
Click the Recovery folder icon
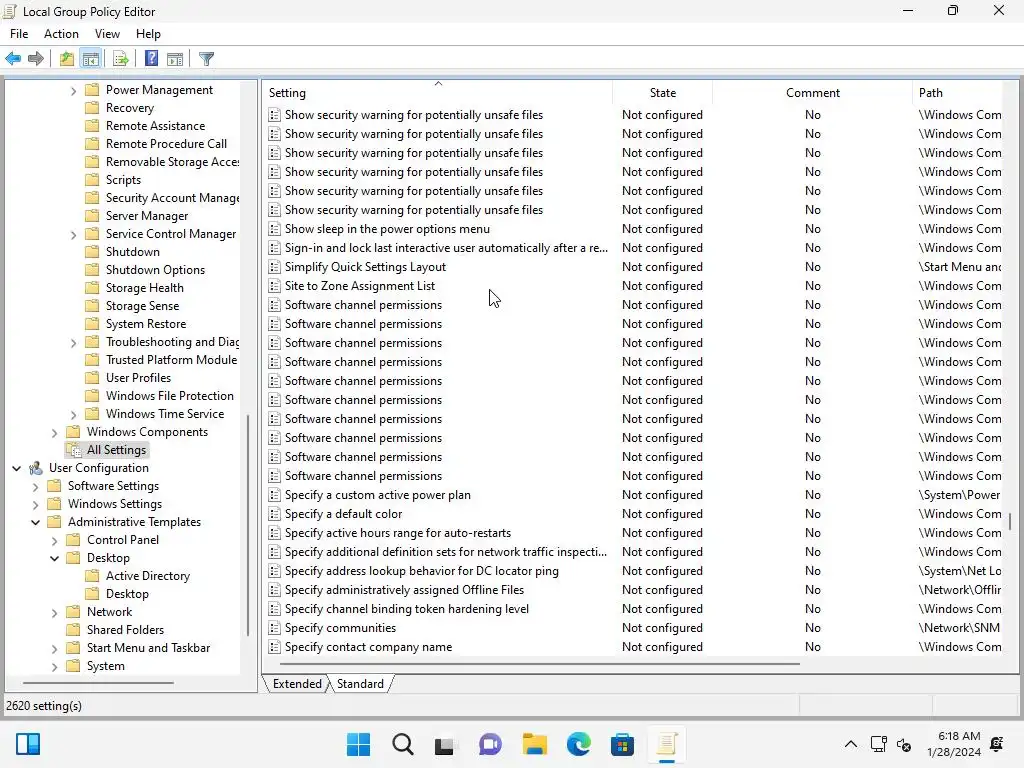pos(93,108)
